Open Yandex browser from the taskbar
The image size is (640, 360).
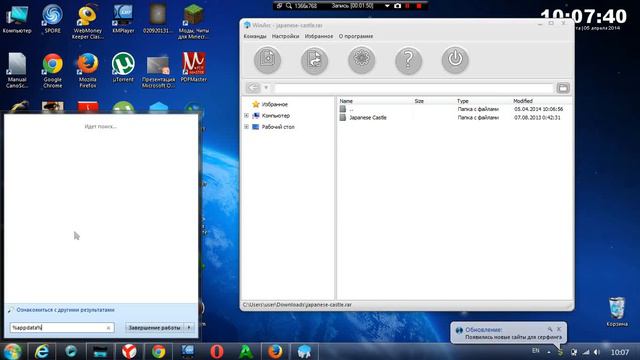(129, 351)
